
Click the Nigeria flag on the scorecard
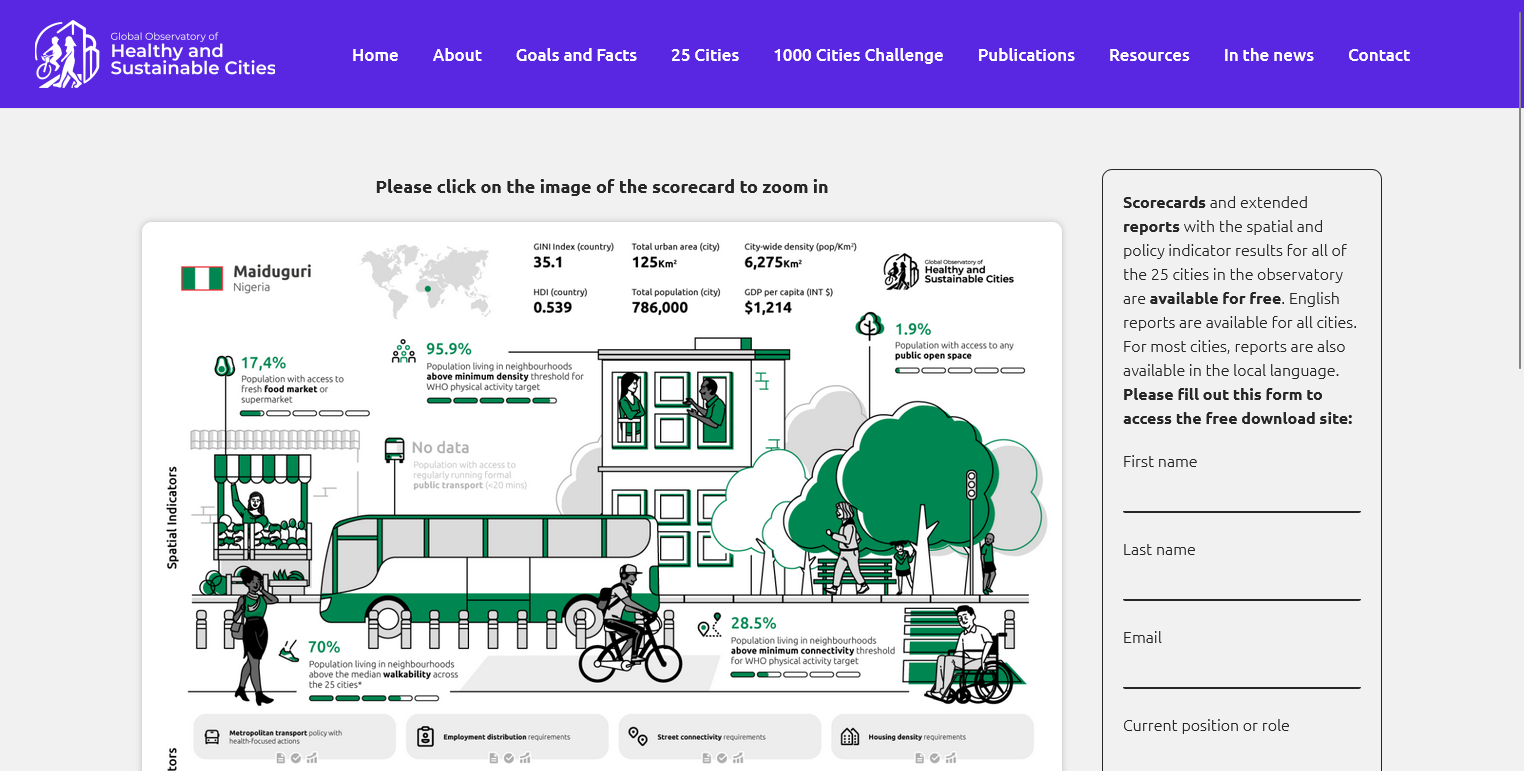202,279
